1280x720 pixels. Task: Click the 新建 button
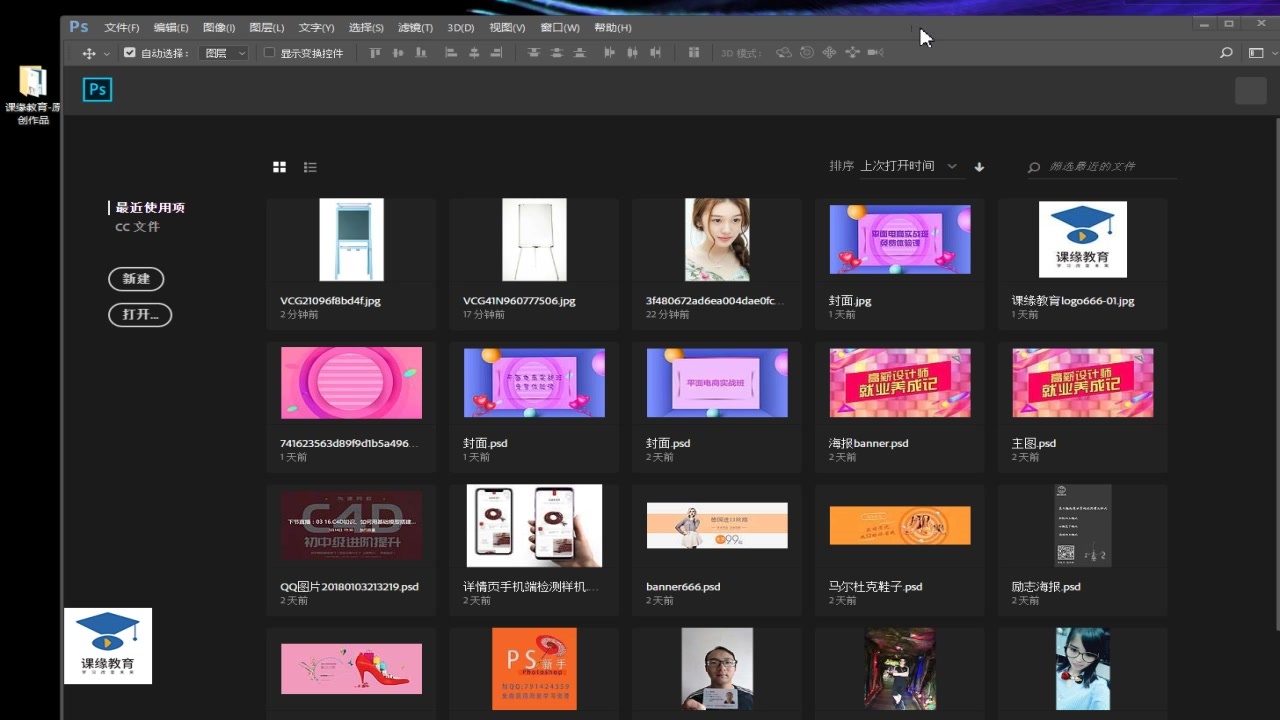[136, 279]
